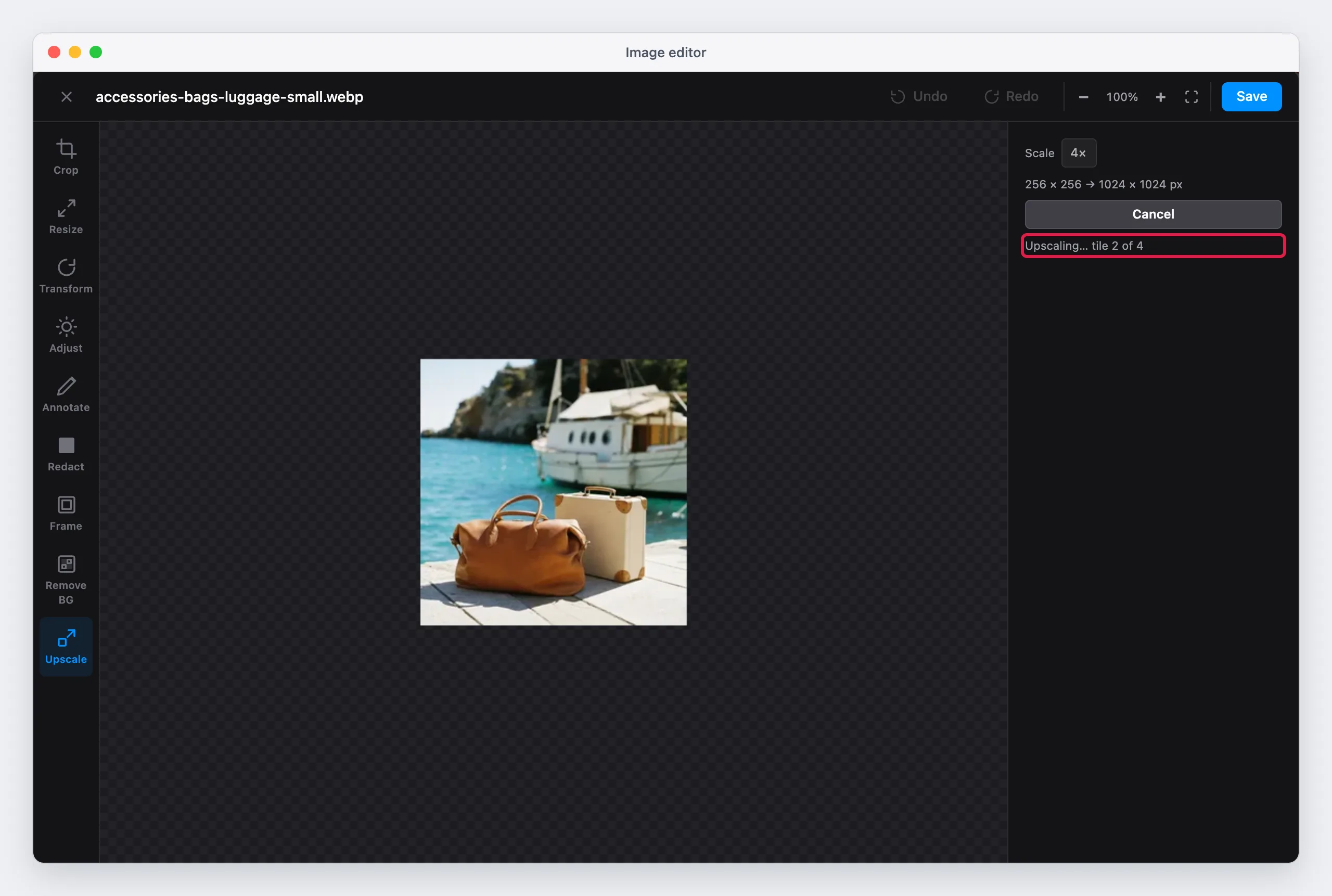
Task: Select the Resize tool
Action: tap(66, 217)
